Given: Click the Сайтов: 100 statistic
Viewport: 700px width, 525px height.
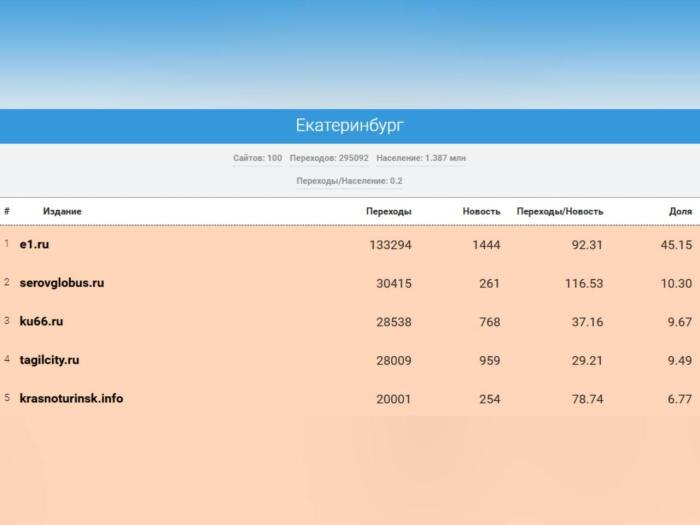Looking at the screenshot, I should pyautogui.click(x=258, y=158).
